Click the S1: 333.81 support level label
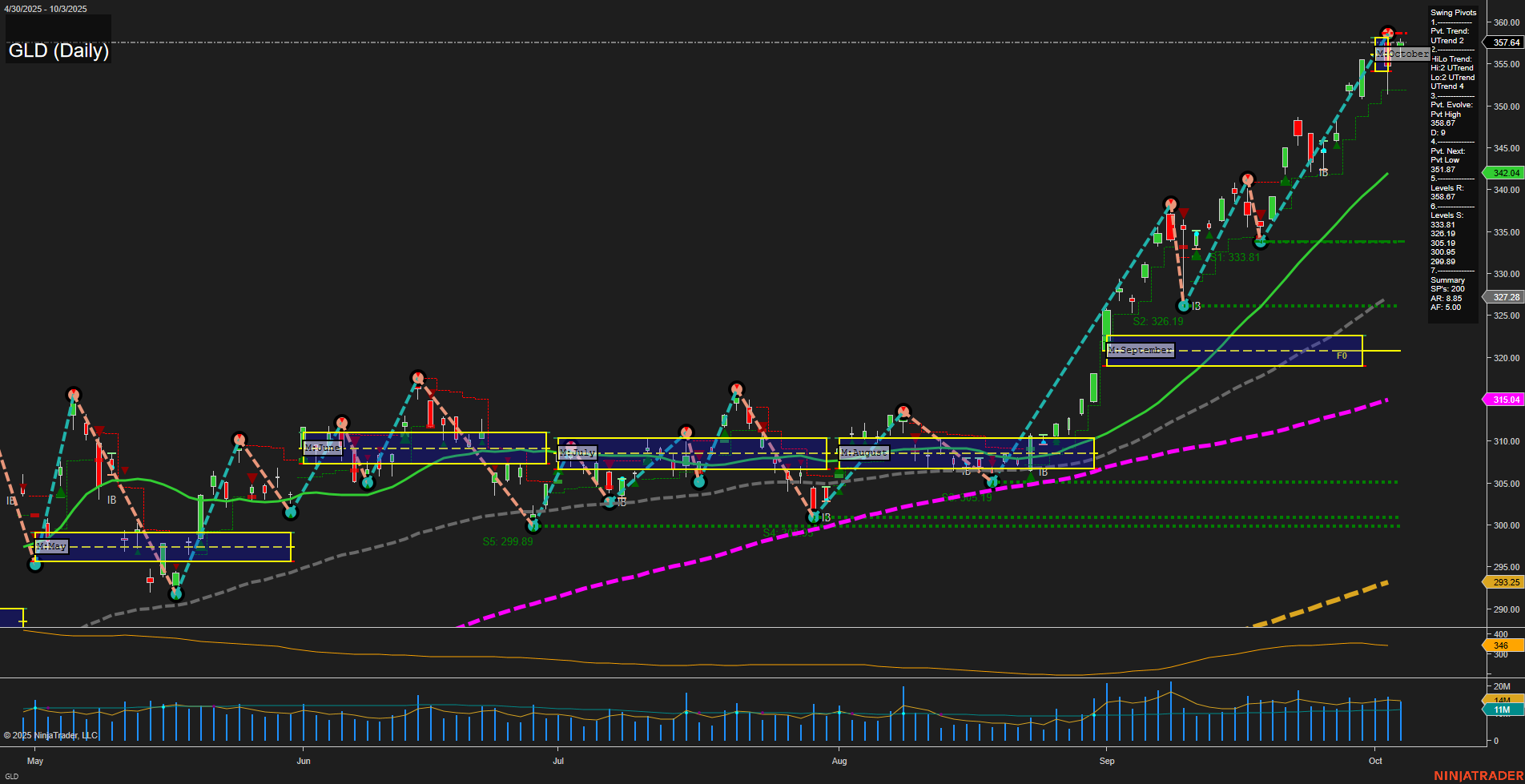This screenshot has height=784, width=1525. [x=1234, y=256]
